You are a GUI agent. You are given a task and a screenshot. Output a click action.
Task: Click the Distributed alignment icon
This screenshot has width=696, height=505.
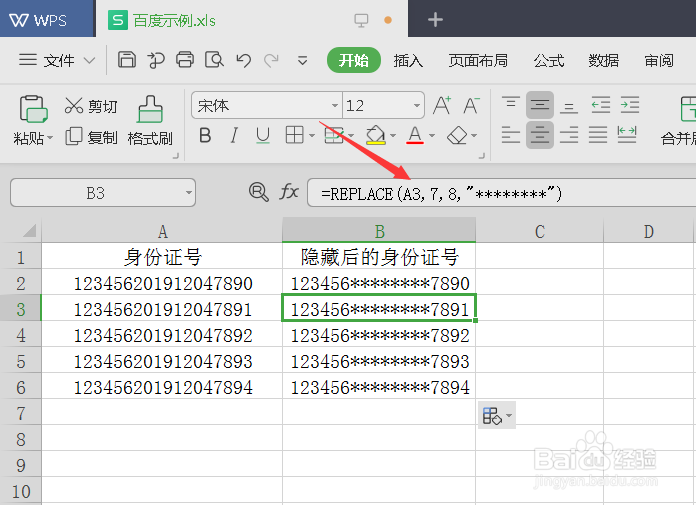[627, 135]
